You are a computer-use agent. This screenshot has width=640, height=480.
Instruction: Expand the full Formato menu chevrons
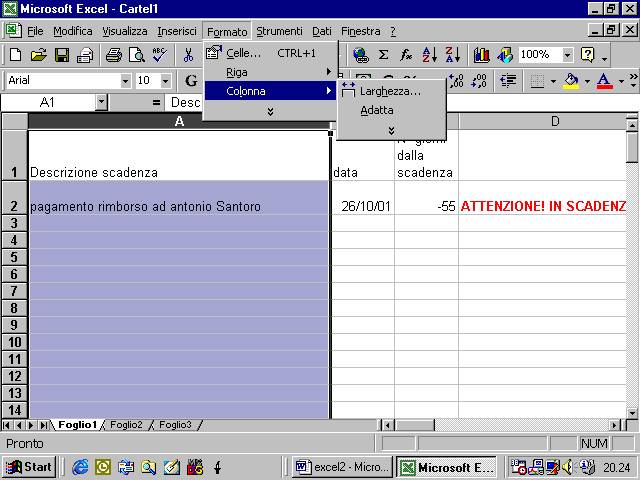coord(270,111)
